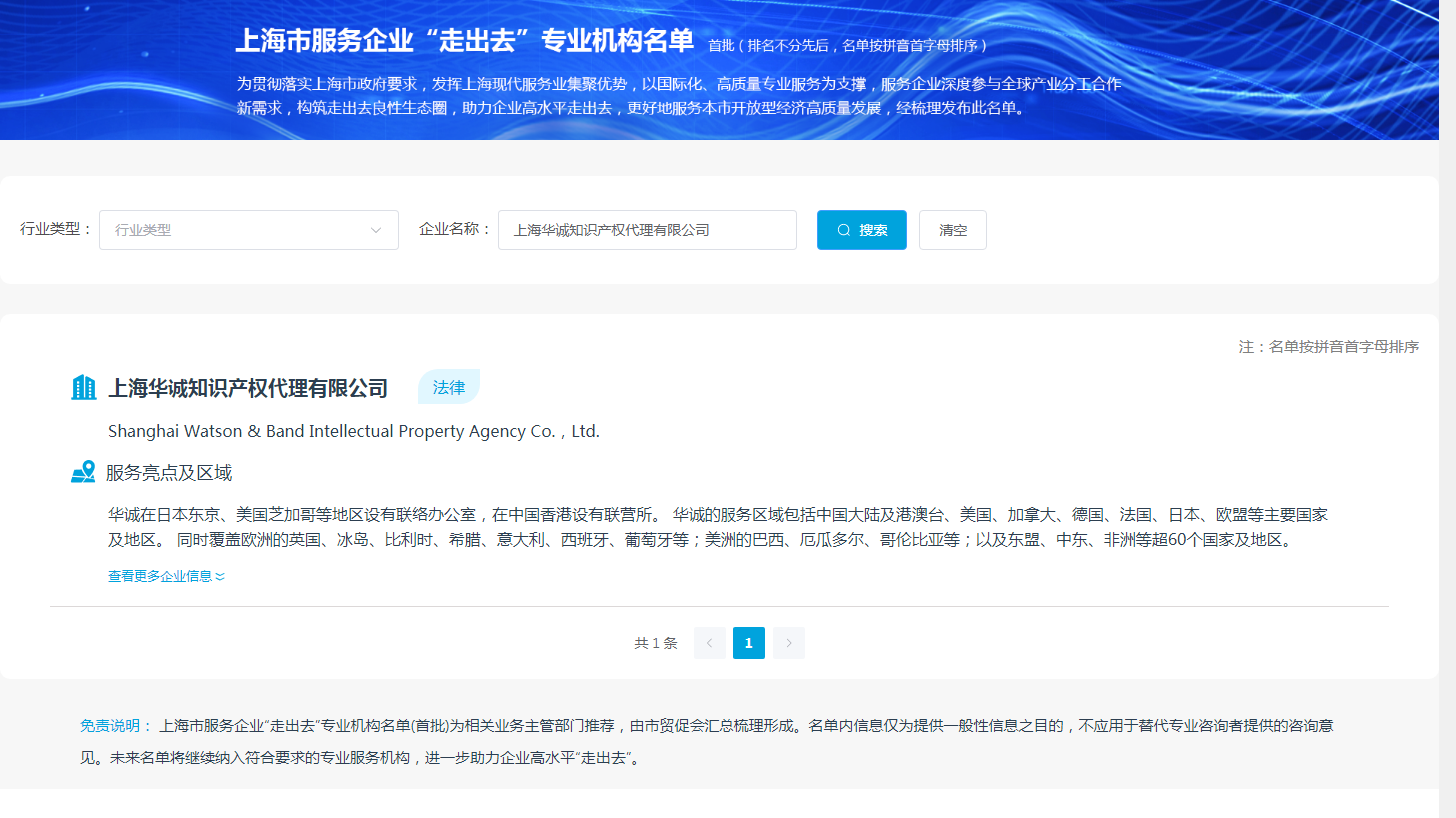Click the 清空 button
Image resolution: width=1456 pixels, height=818 pixels.
[x=953, y=230]
